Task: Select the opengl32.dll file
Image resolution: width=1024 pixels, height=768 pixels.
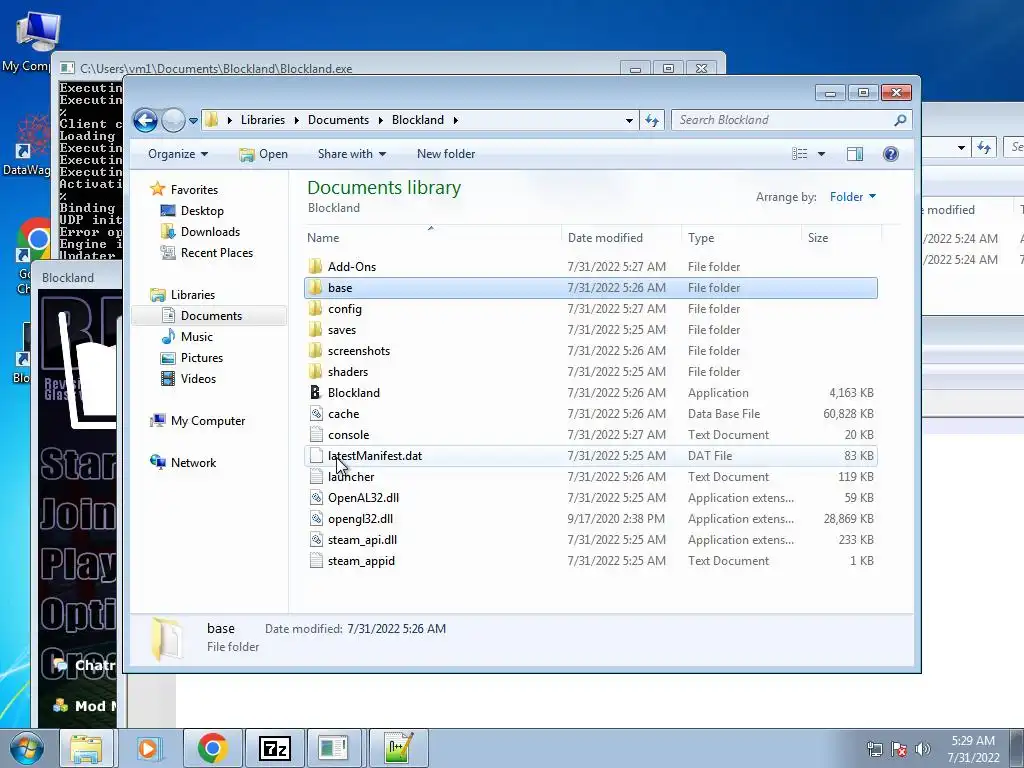Action: (590, 519)
